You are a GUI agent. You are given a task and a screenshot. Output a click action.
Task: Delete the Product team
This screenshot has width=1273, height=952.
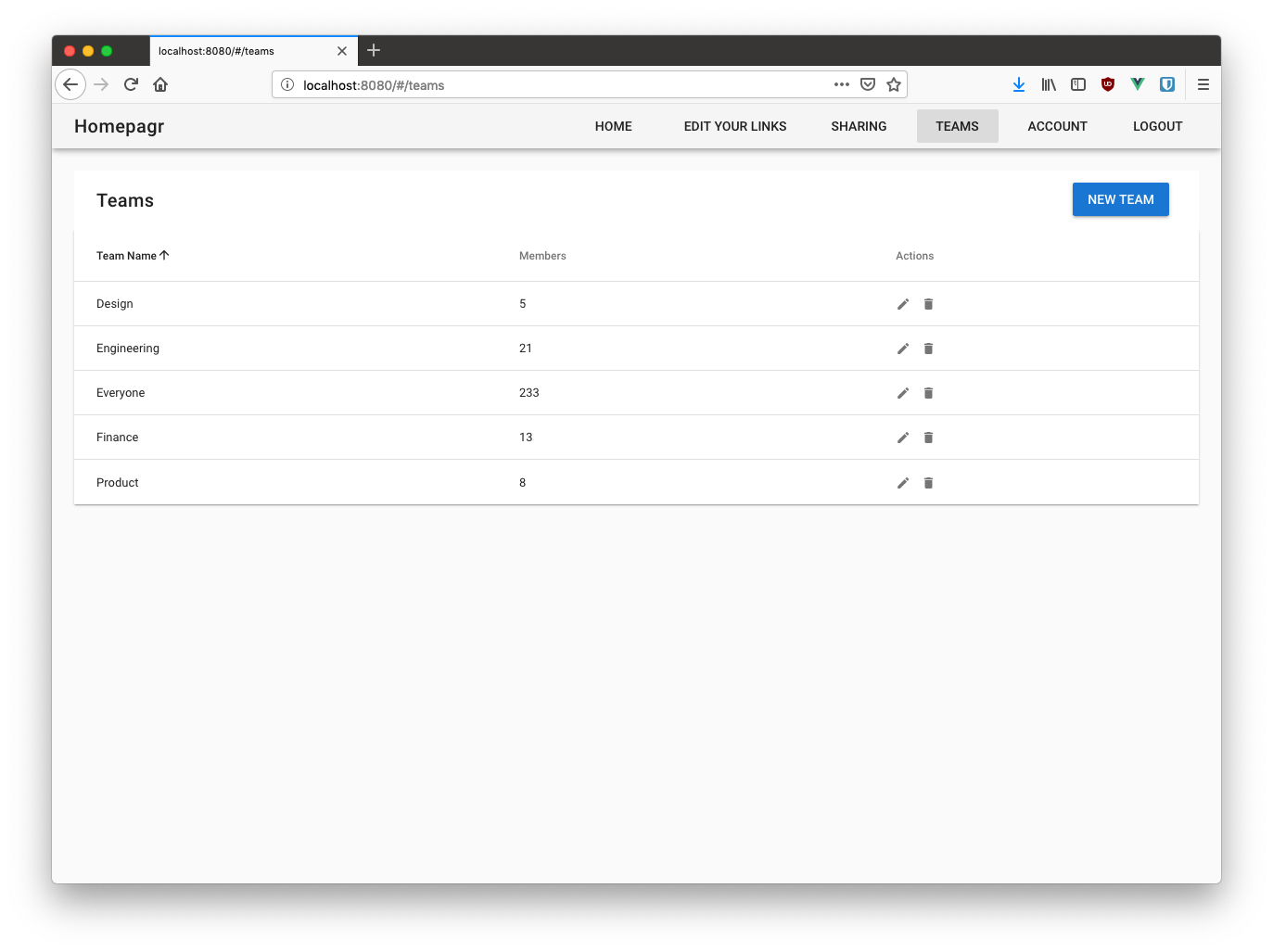click(x=928, y=483)
